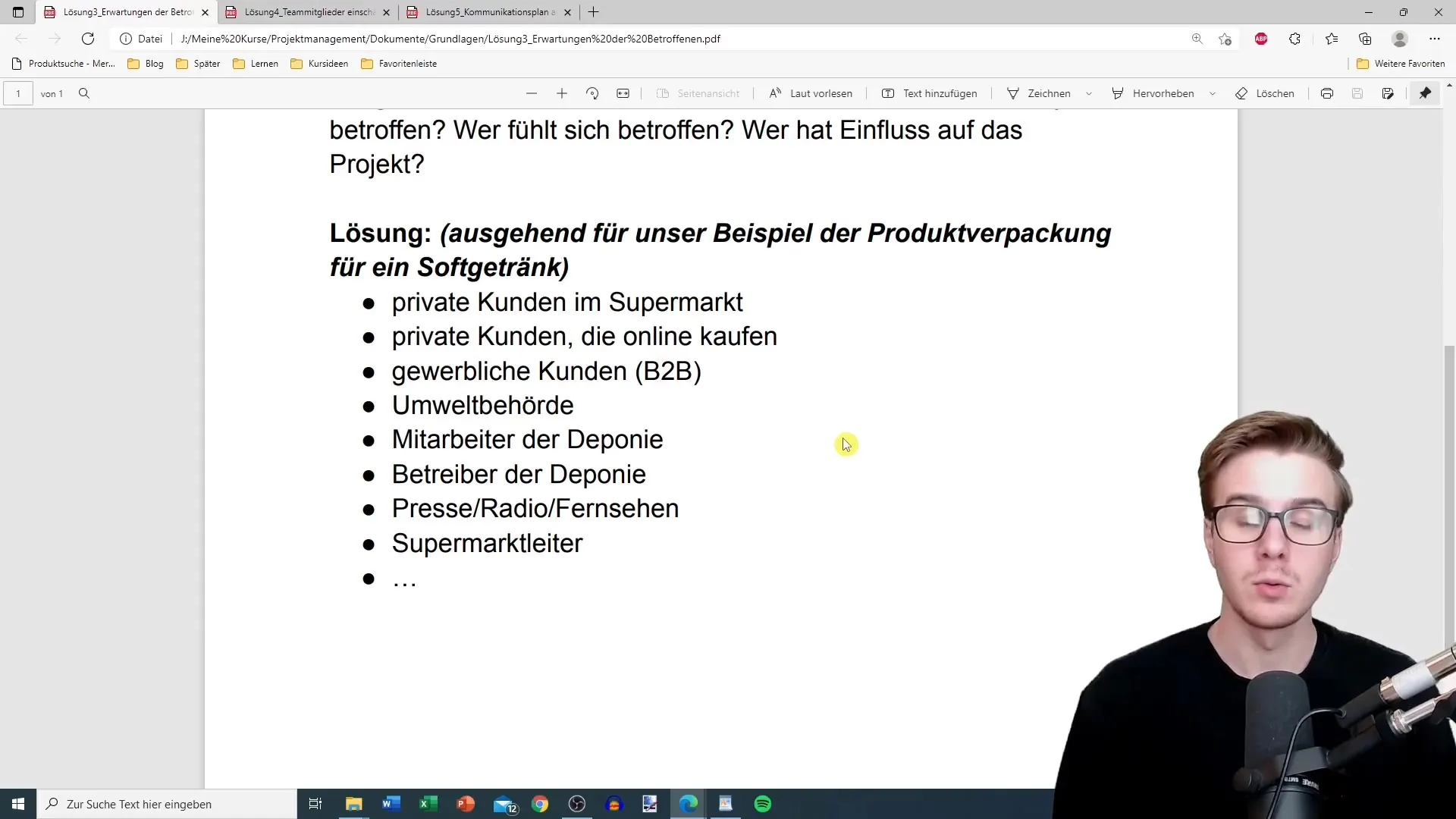The height and width of the screenshot is (819, 1456).
Task: Click the browser refresh button
Action: point(88,38)
